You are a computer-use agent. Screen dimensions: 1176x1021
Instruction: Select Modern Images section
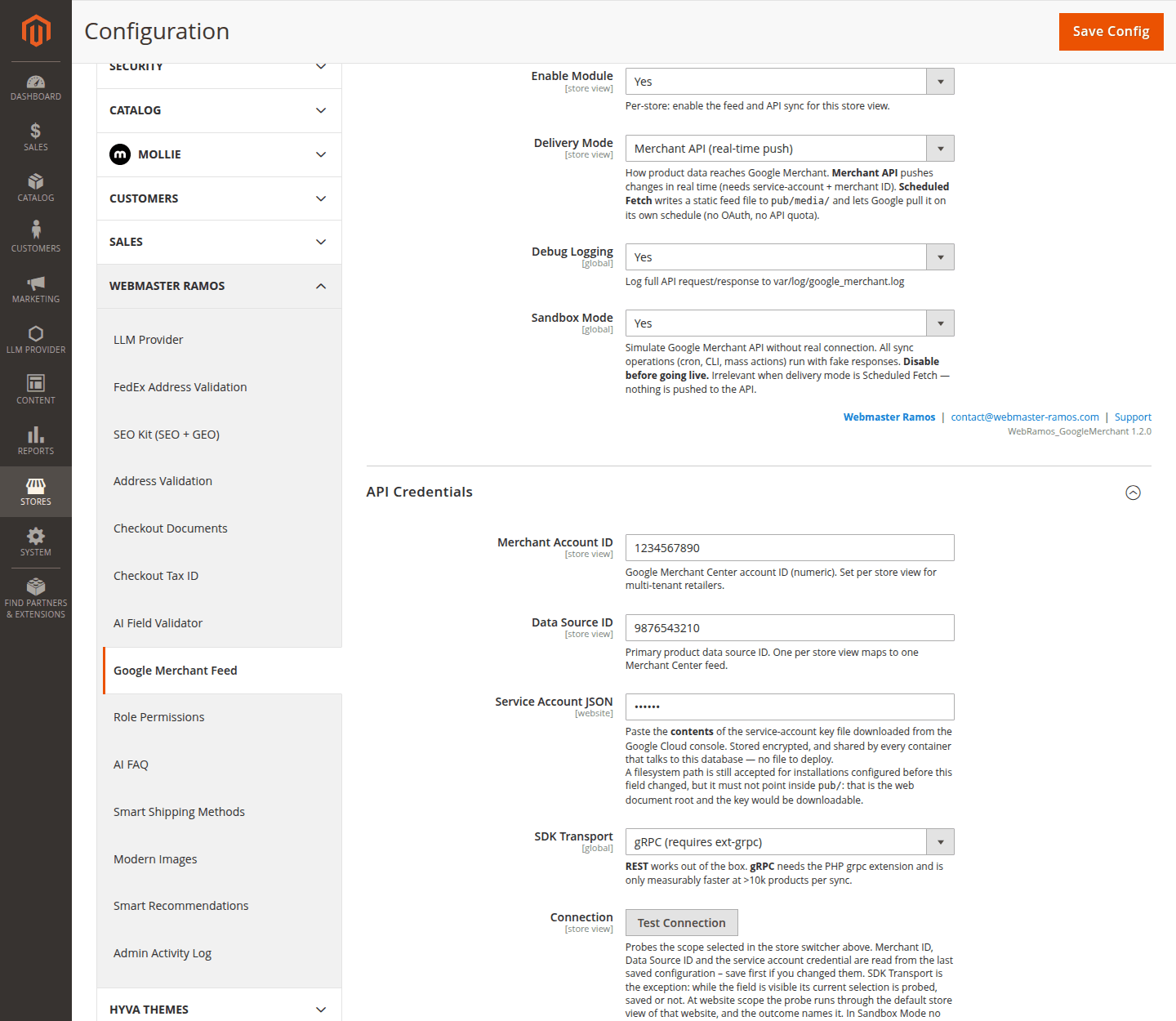pyautogui.click(x=219, y=859)
